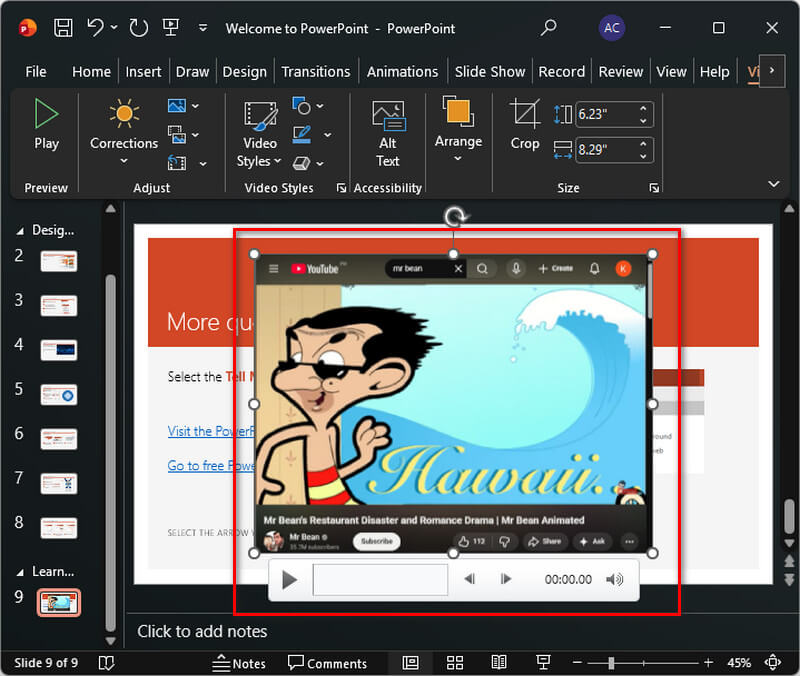
Task: Switch to Slide Sorter view
Action: coord(455,663)
